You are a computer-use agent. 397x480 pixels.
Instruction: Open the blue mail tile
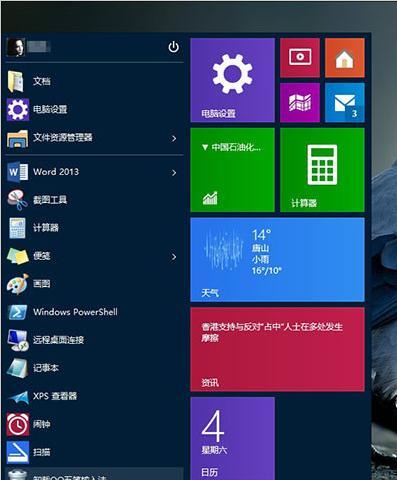pos(345,103)
